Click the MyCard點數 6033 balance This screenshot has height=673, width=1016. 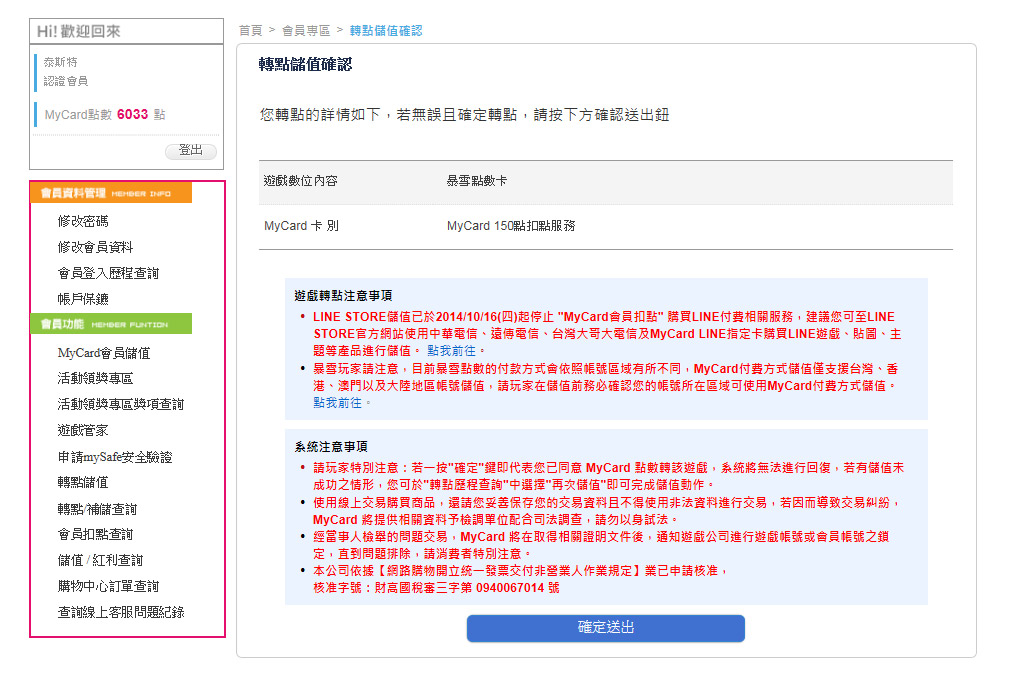tap(105, 115)
